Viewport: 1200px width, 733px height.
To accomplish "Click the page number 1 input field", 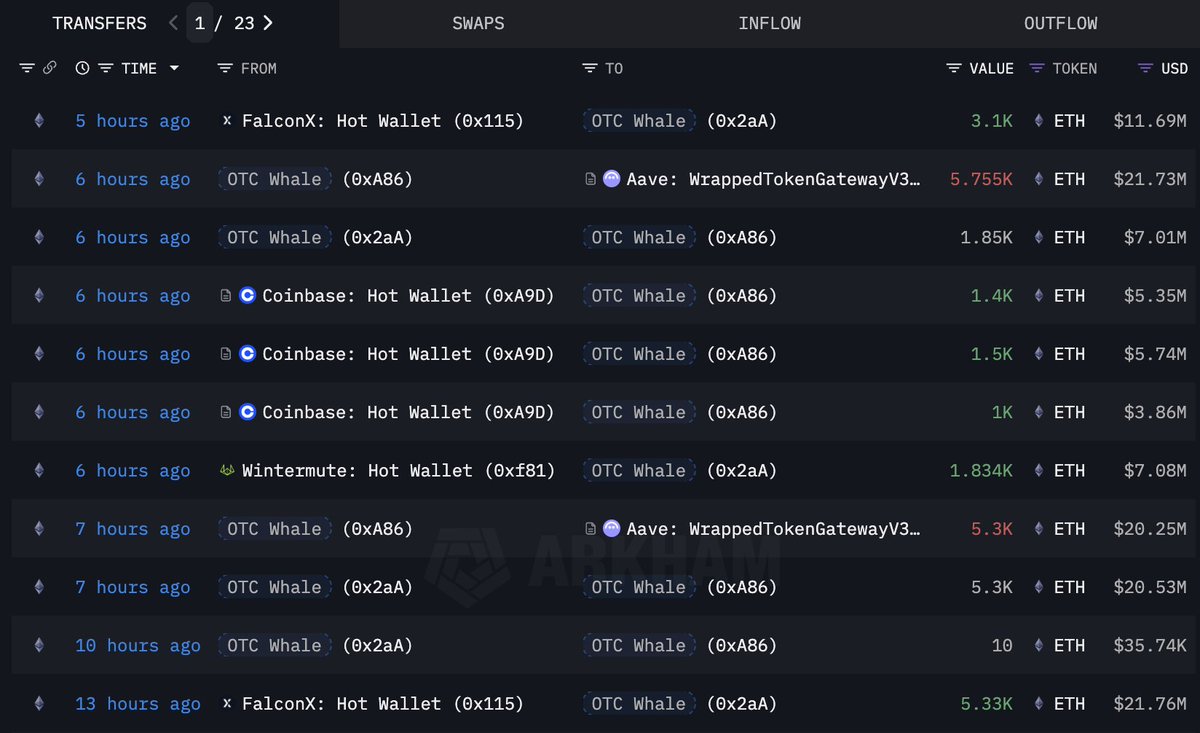I will pyautogui.click(x=200, y=23).
